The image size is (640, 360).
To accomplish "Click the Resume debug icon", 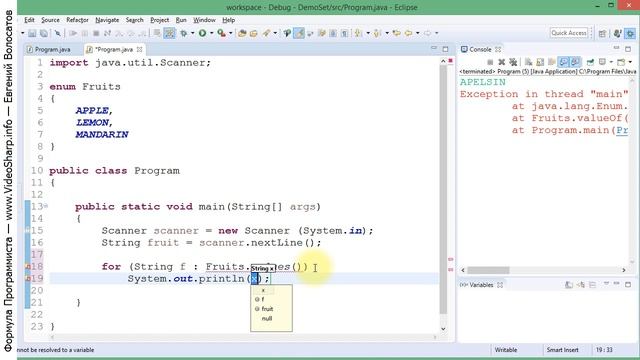I will pyautogui.click(x=73, y=33).
